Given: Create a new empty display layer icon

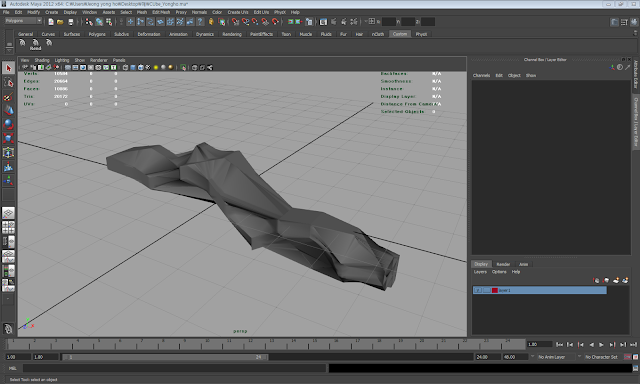Looking at the screenshot, I should pos(616,280).
